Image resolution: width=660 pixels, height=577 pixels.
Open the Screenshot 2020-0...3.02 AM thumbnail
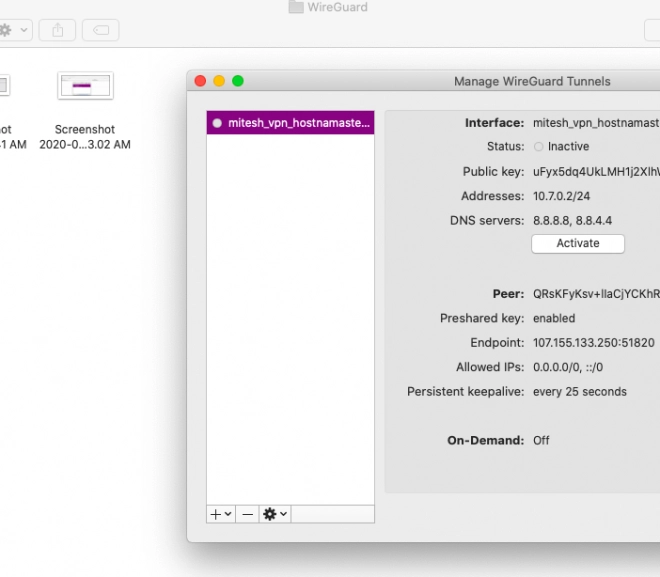pyautogui.click(x=85, y=85)
